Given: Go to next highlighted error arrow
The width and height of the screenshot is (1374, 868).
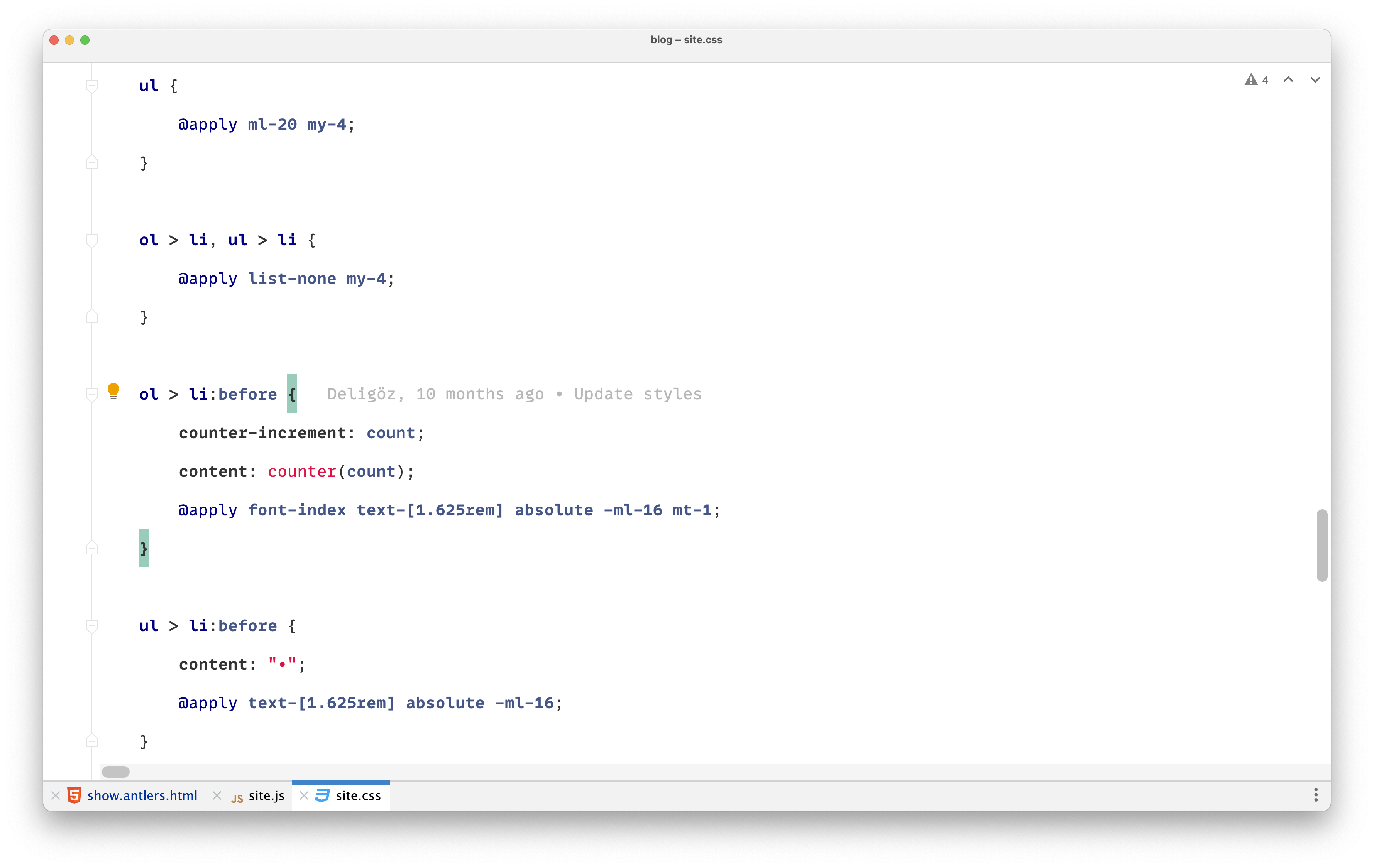Looking at the screenshot, I should click(1315, 80).
